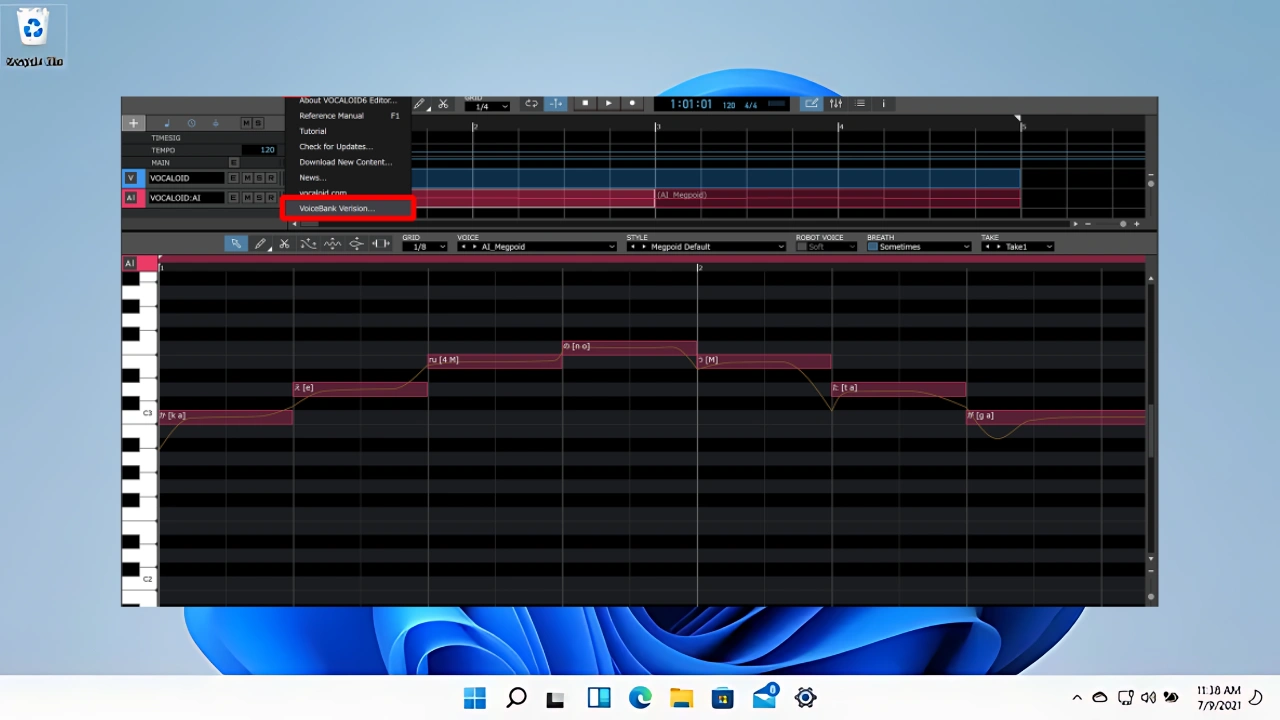Select the scissors tool in piano roll toolbar
Screen dimensions: 1280x720
284,244
